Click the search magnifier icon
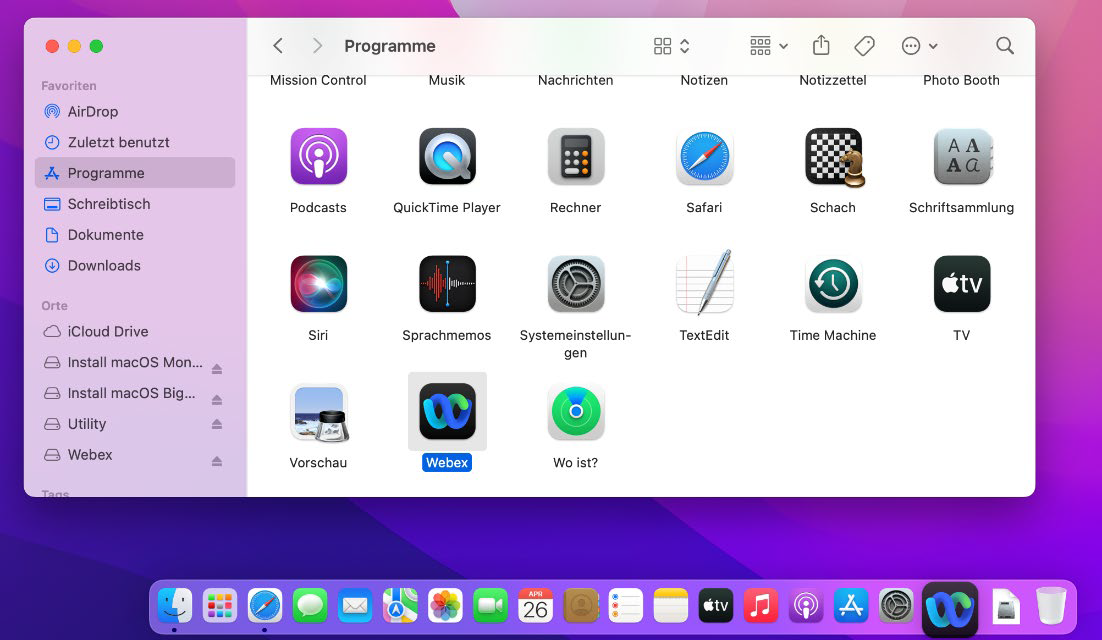The width and height of the screenshot is (1102, 640). [1005, 46]
